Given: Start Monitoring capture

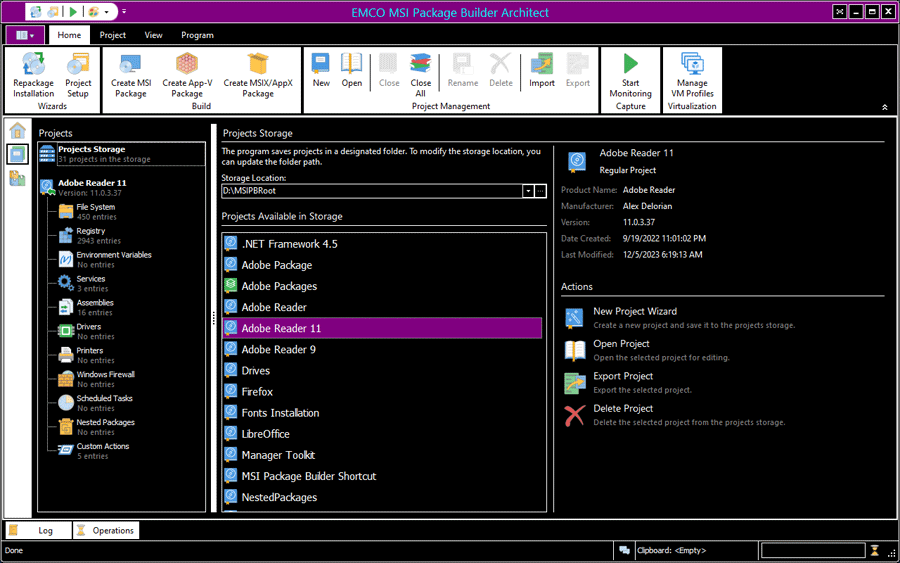Looking at the screenshot, I should [630, 75].
